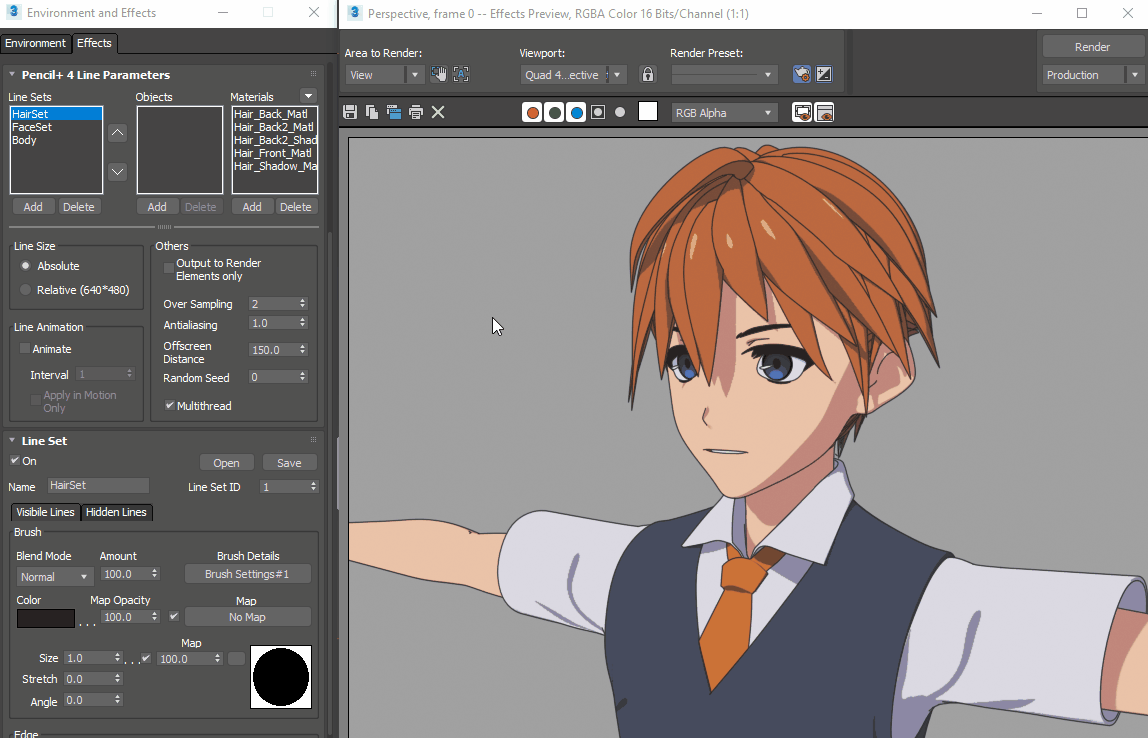Select Relative (640*480) line size option

26,290
